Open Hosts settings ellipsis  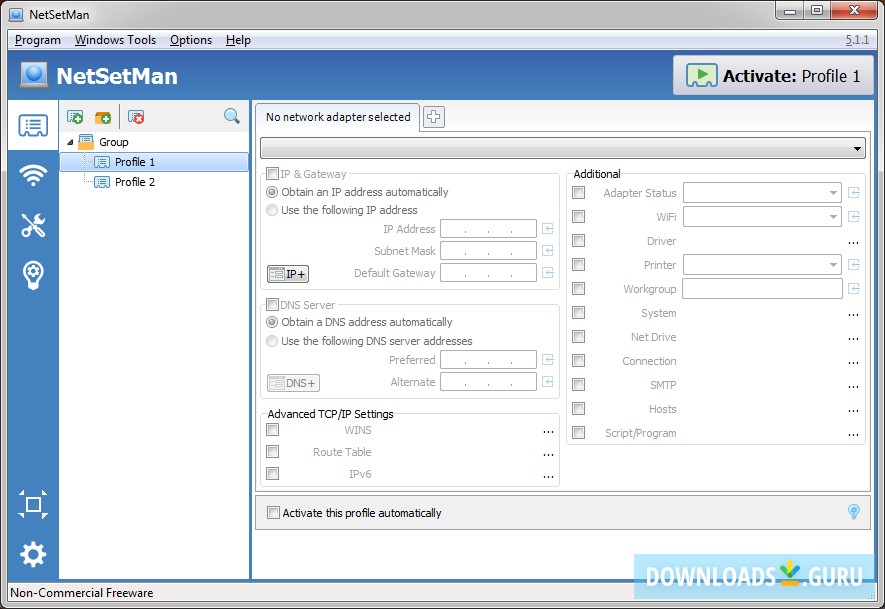853,409
